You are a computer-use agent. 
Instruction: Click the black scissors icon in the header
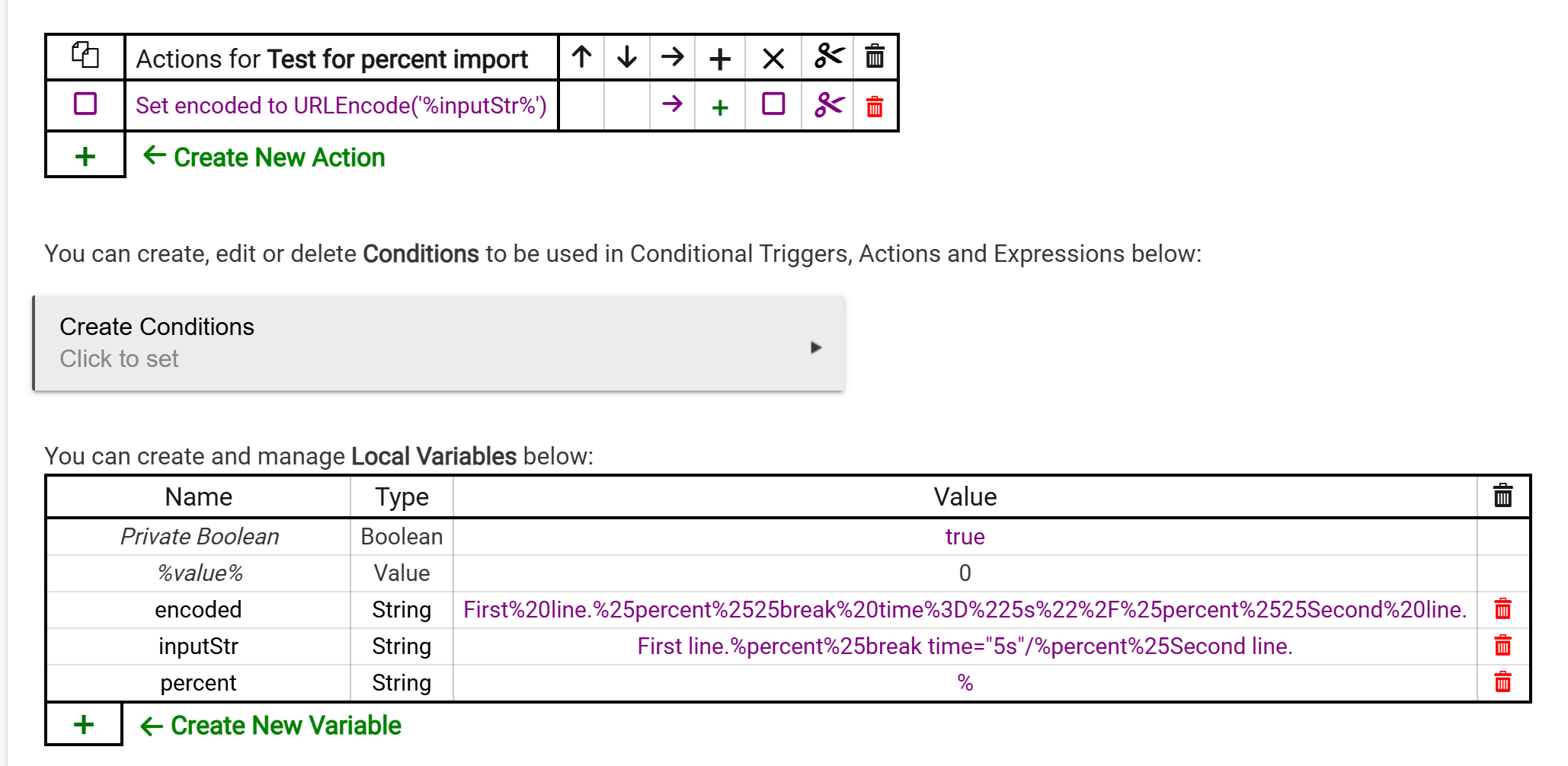point(828,57)
